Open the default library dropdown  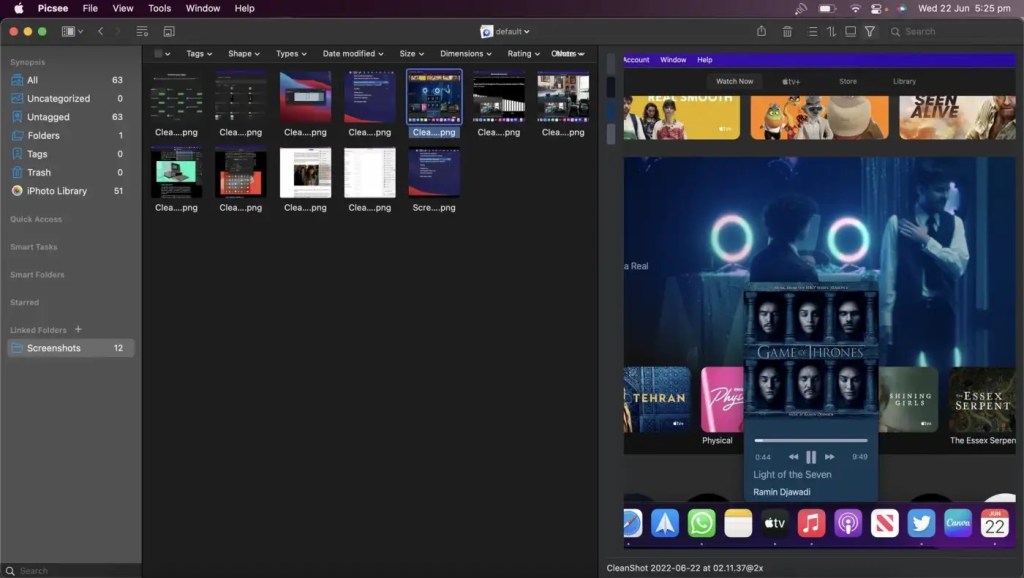[x=512, y=31]
